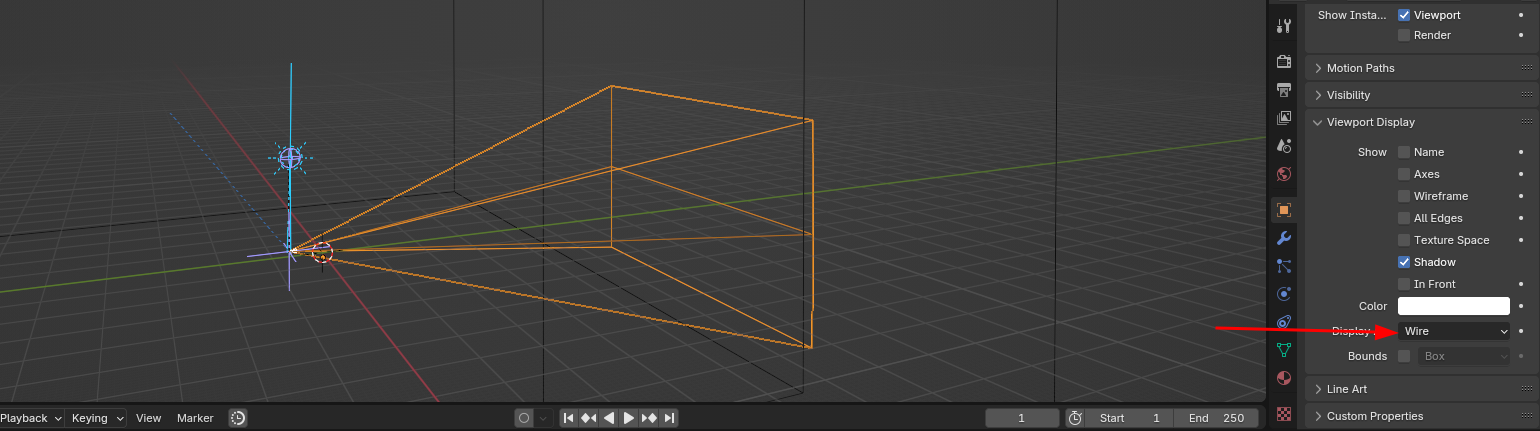Jump to previous keyframe
1540x431 pixels.
[589, 418]
